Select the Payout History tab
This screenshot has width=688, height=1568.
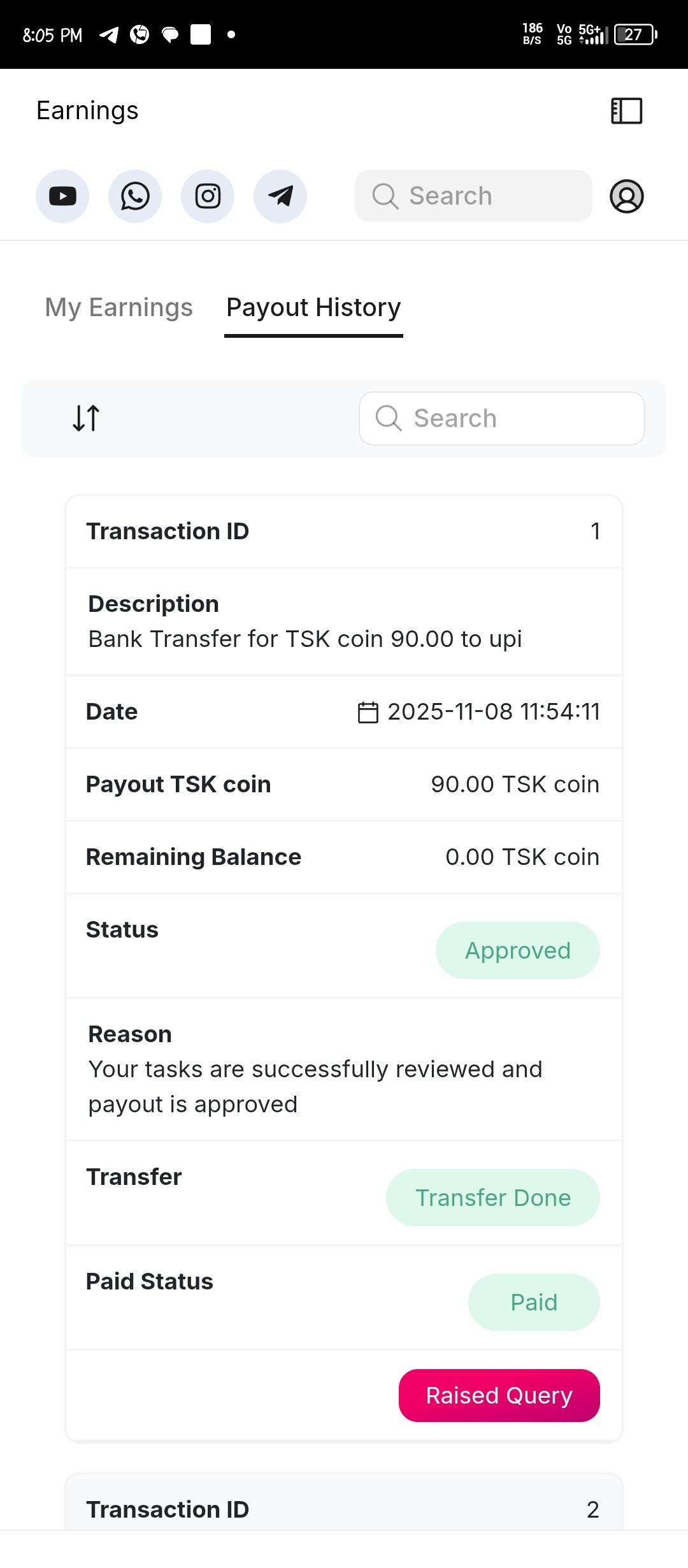tap(313, 307)
